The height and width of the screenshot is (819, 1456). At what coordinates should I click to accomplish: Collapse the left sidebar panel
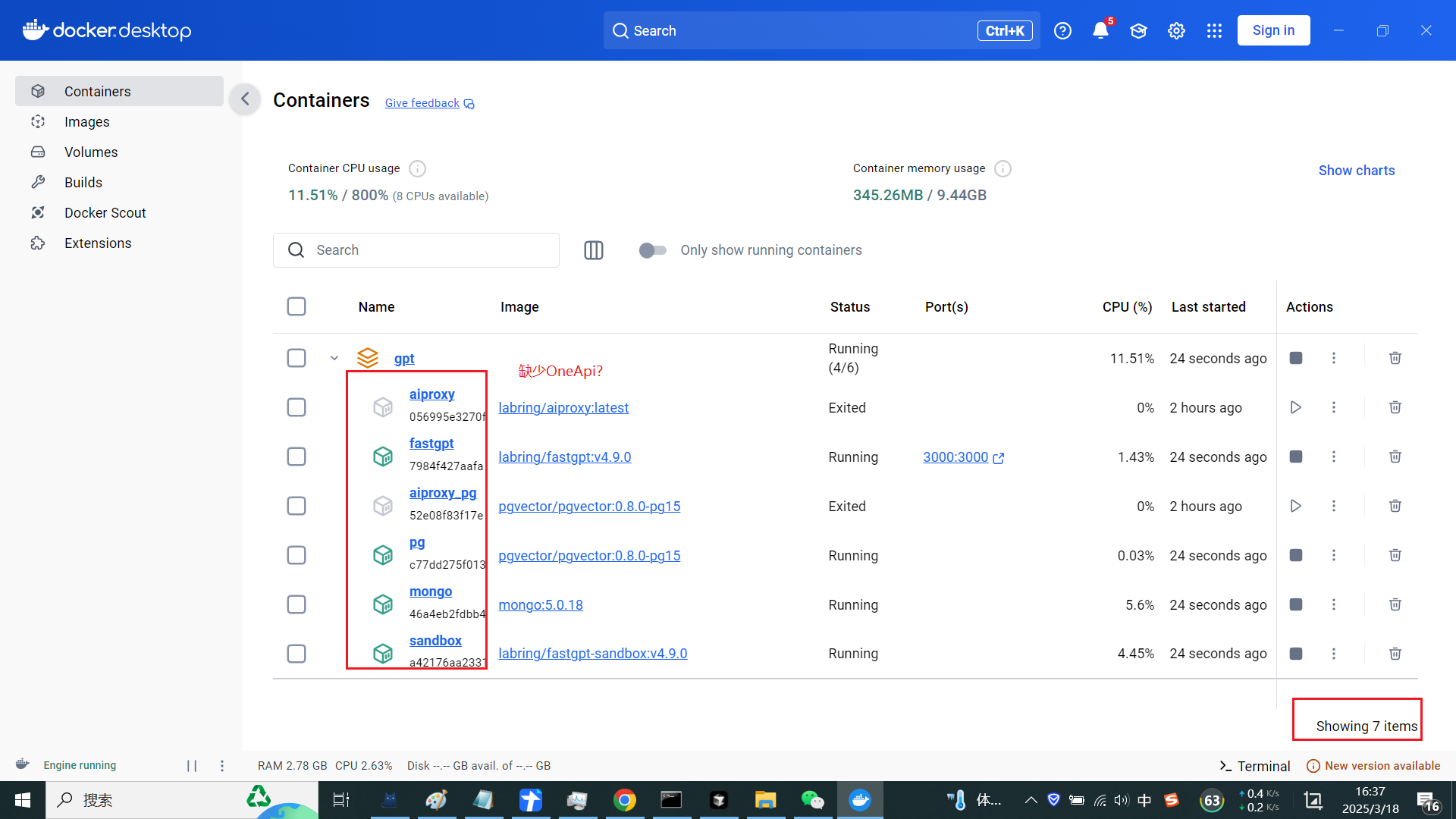(x=245, y=99)
